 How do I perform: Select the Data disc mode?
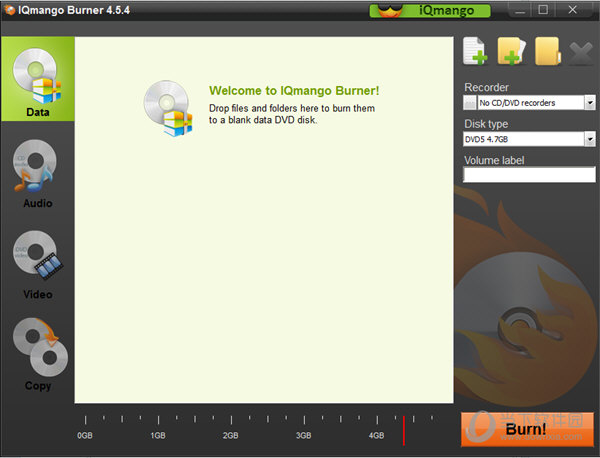coord(38,79)
